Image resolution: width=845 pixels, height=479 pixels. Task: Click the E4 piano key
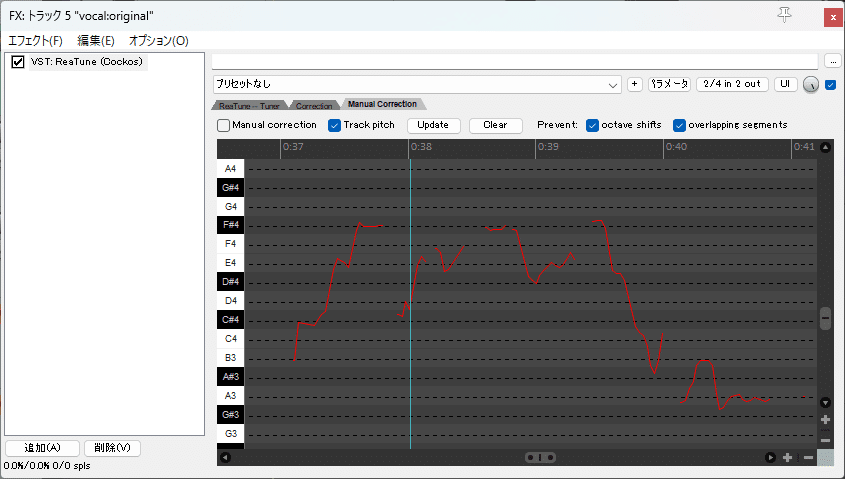(230, 262)
